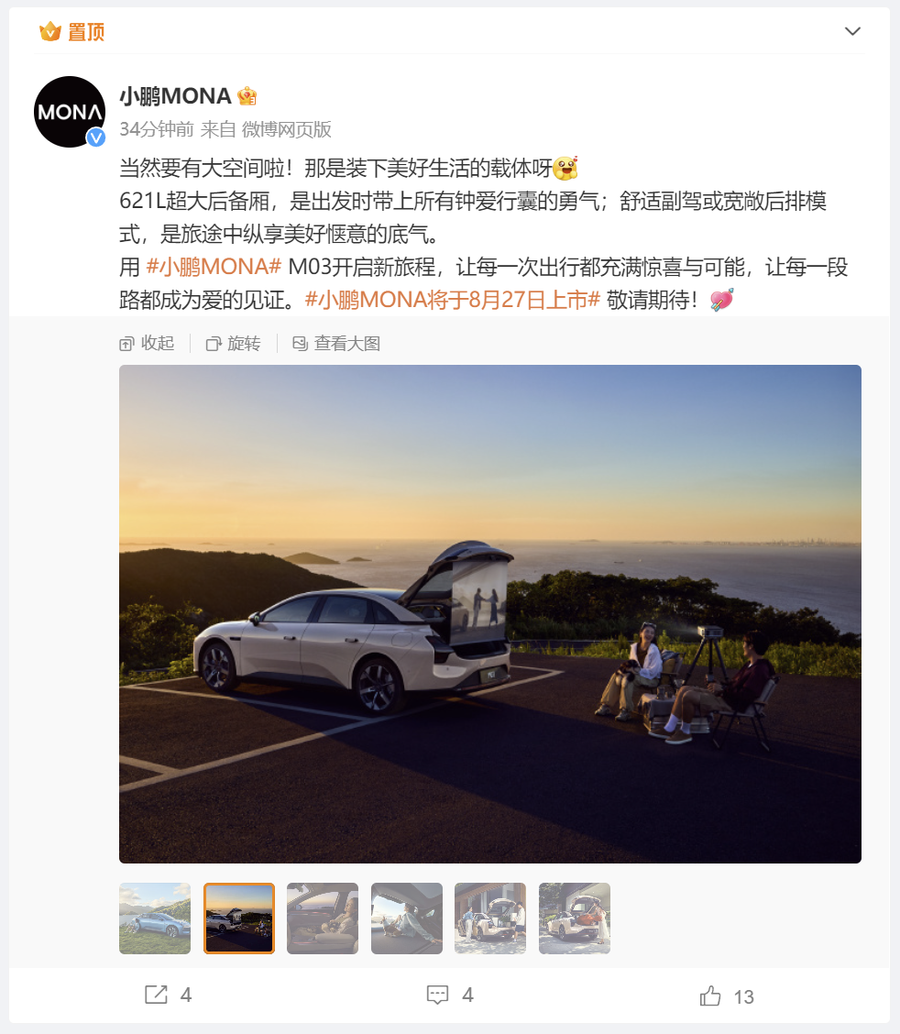The width and height of the screenshot is (900, 1034).
Task: Click the repost share icon
Action: click(x=156, y=994)
